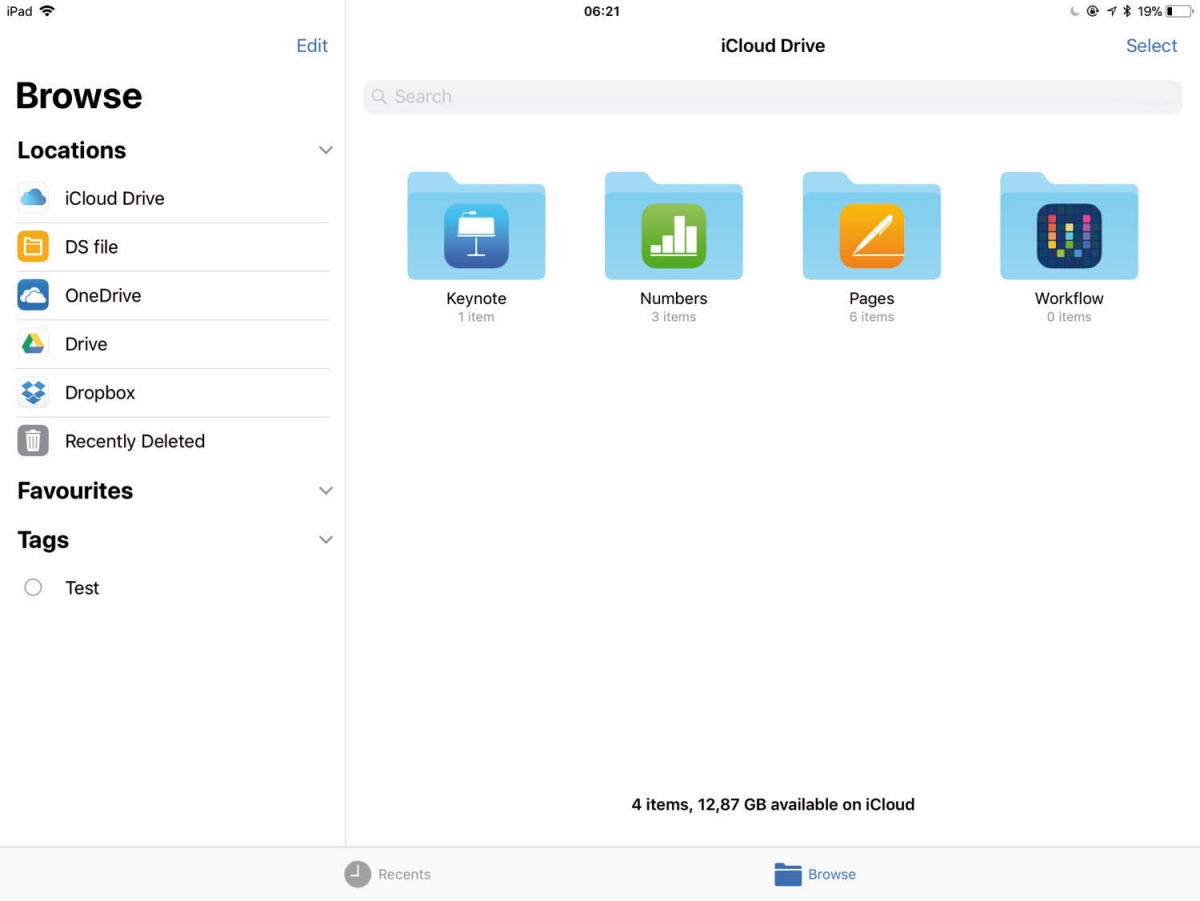
Task: Tap the Keynote folder name
Action: (476, 298)
